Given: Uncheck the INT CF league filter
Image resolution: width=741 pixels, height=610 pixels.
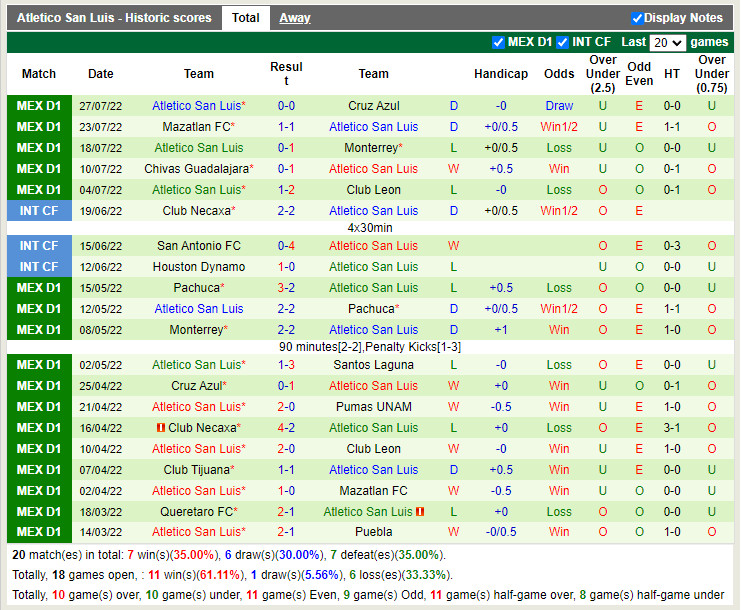Looking at the screenshot, I should point(562,42).
